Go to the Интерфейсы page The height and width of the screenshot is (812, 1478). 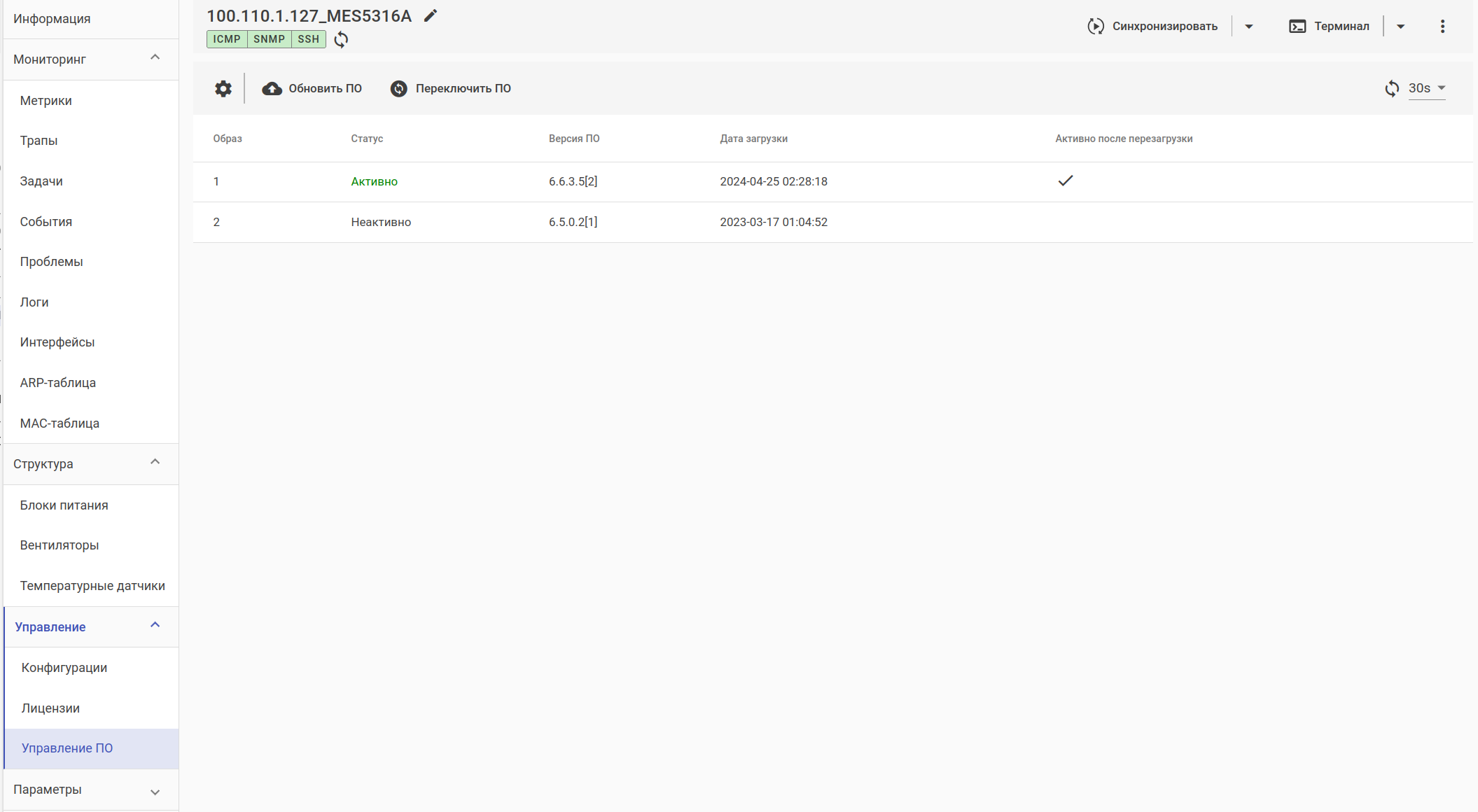click(57, 342)
